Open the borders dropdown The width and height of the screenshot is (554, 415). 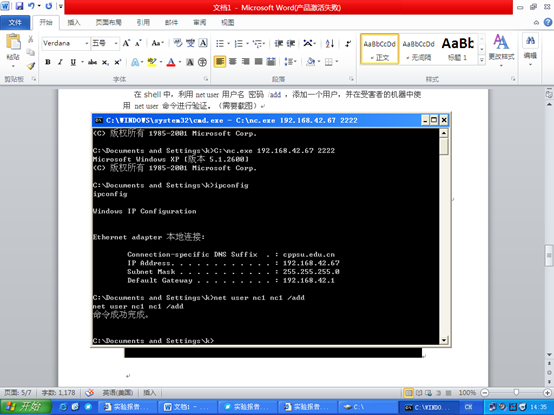[337, 62]
